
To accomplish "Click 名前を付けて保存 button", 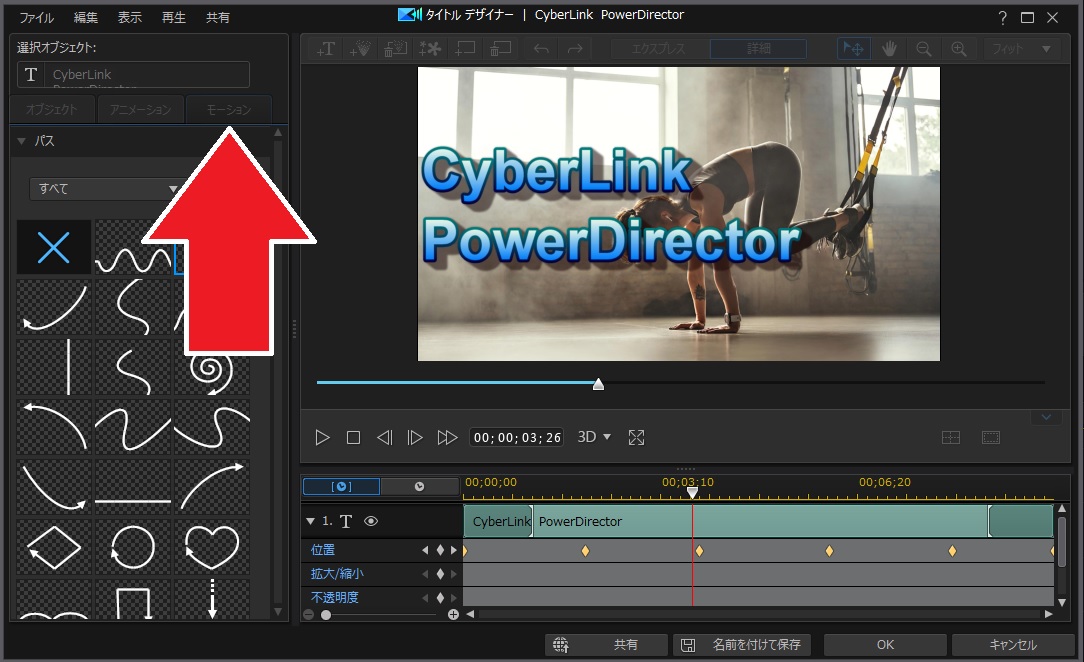I will [742, 645].
